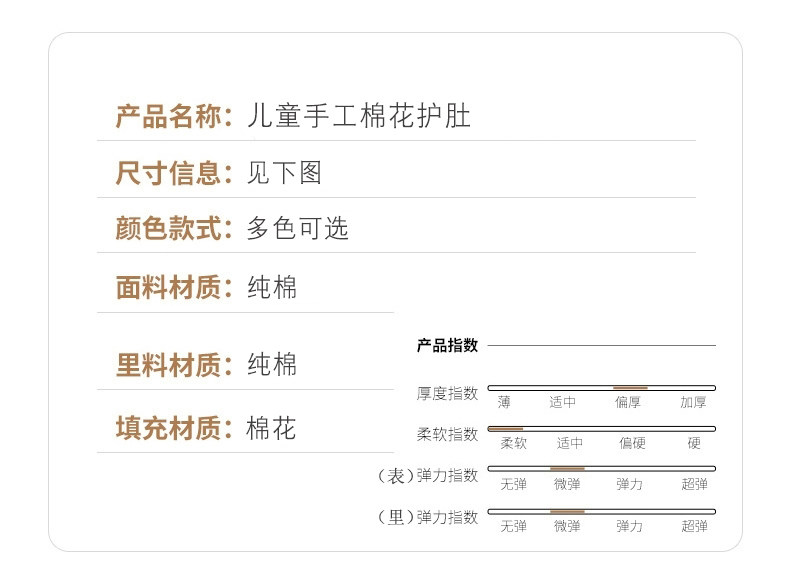Click the (表)弹力指数 slider indicator
The image size is (790, 576).
567,468
